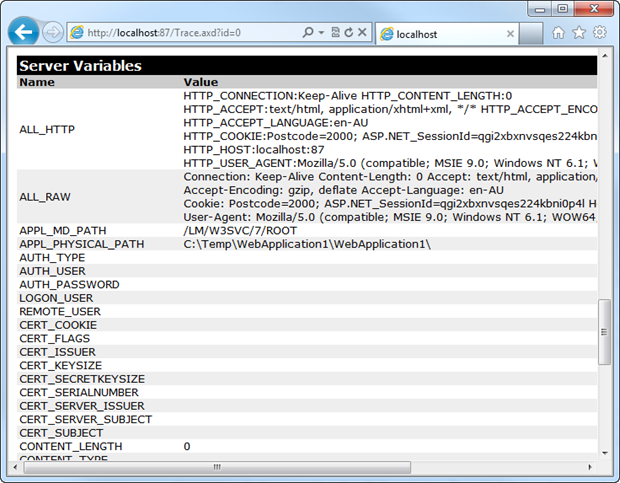
Task: Click the CERT_SUBJECT row name
Action: click(x=61, y=433)
